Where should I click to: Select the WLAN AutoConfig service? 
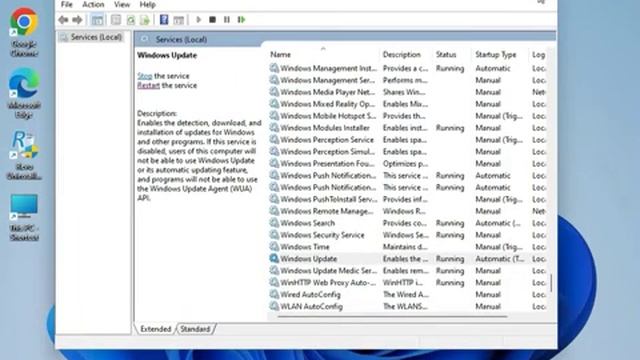pyautogui.click(x=407, y=307)
